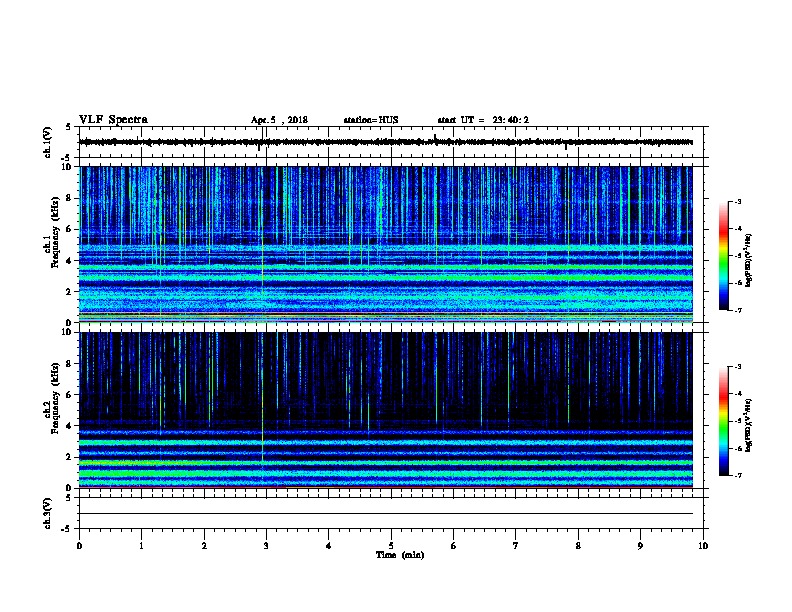Click the 'Time (min)' axis label

point(400,555)
